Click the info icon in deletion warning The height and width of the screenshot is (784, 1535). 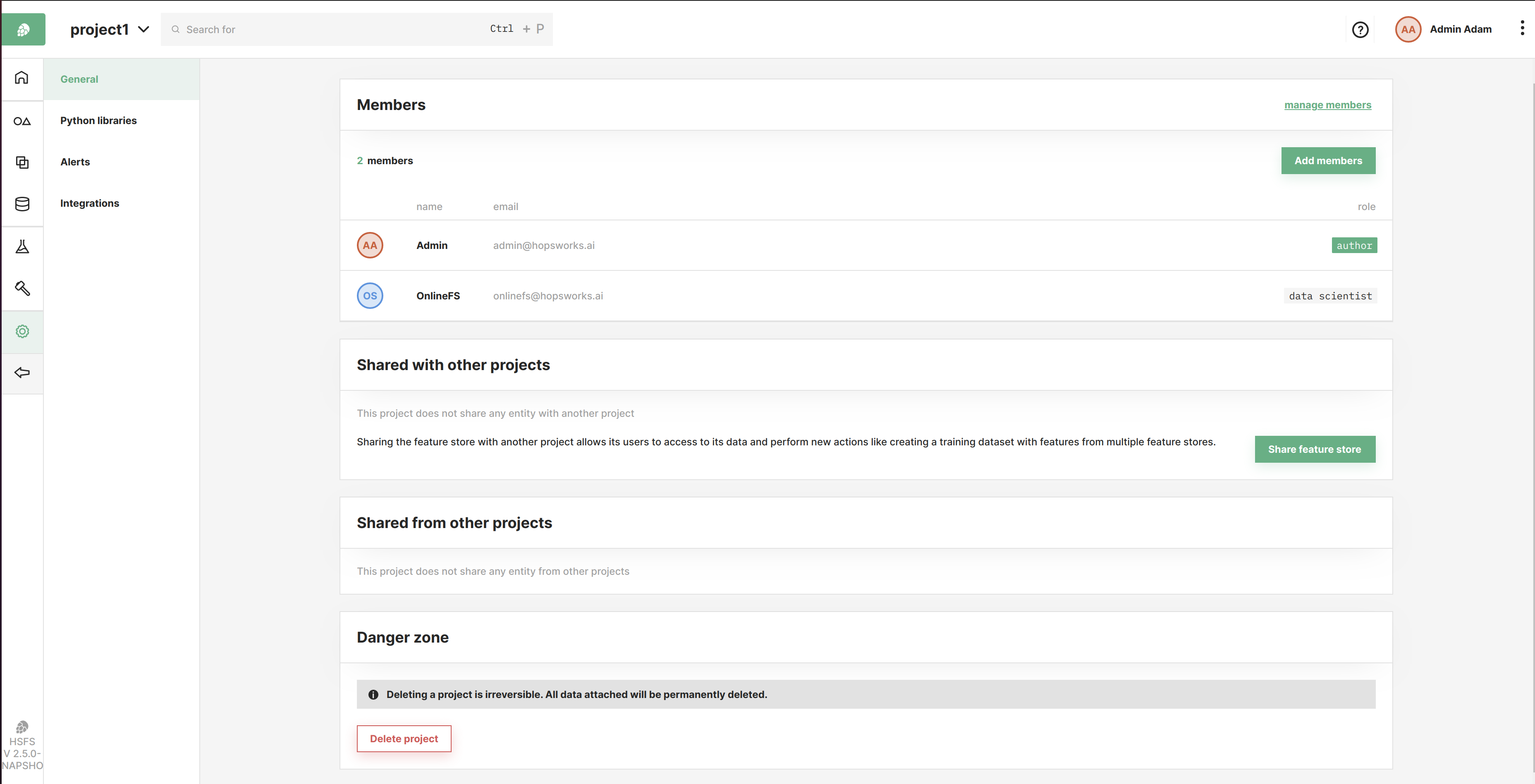coord(373,695)
